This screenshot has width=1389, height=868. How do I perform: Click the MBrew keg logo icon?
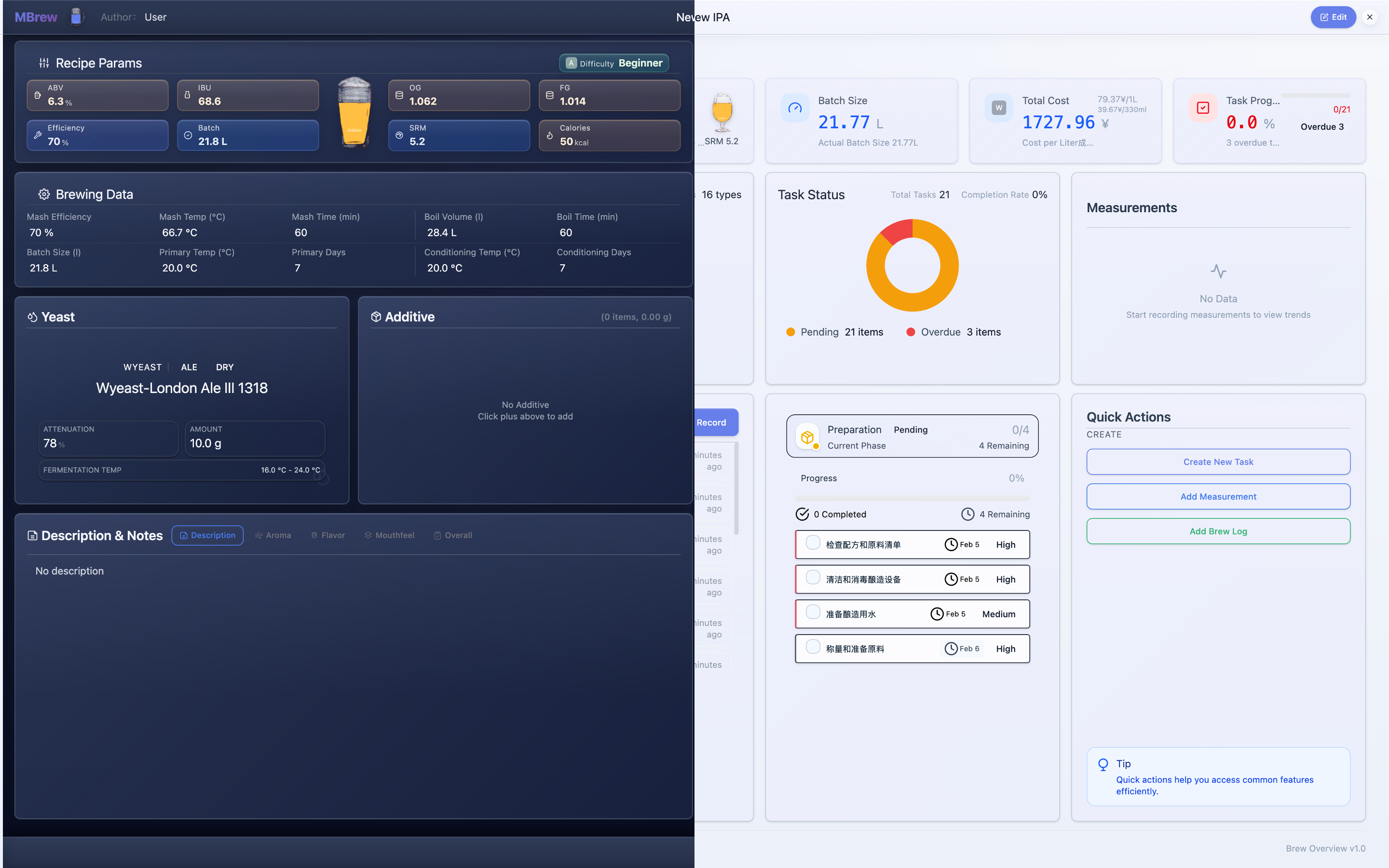click(76, 17)
